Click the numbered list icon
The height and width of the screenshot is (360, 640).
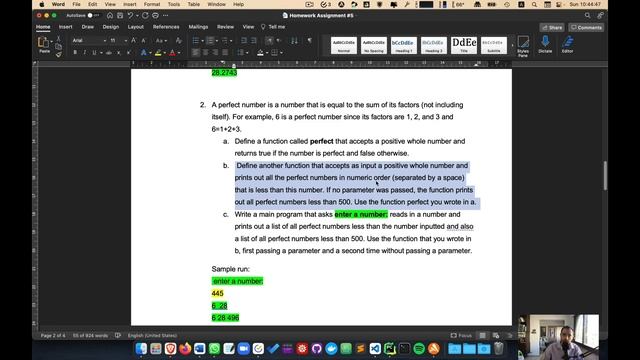[x=210, y=40]
